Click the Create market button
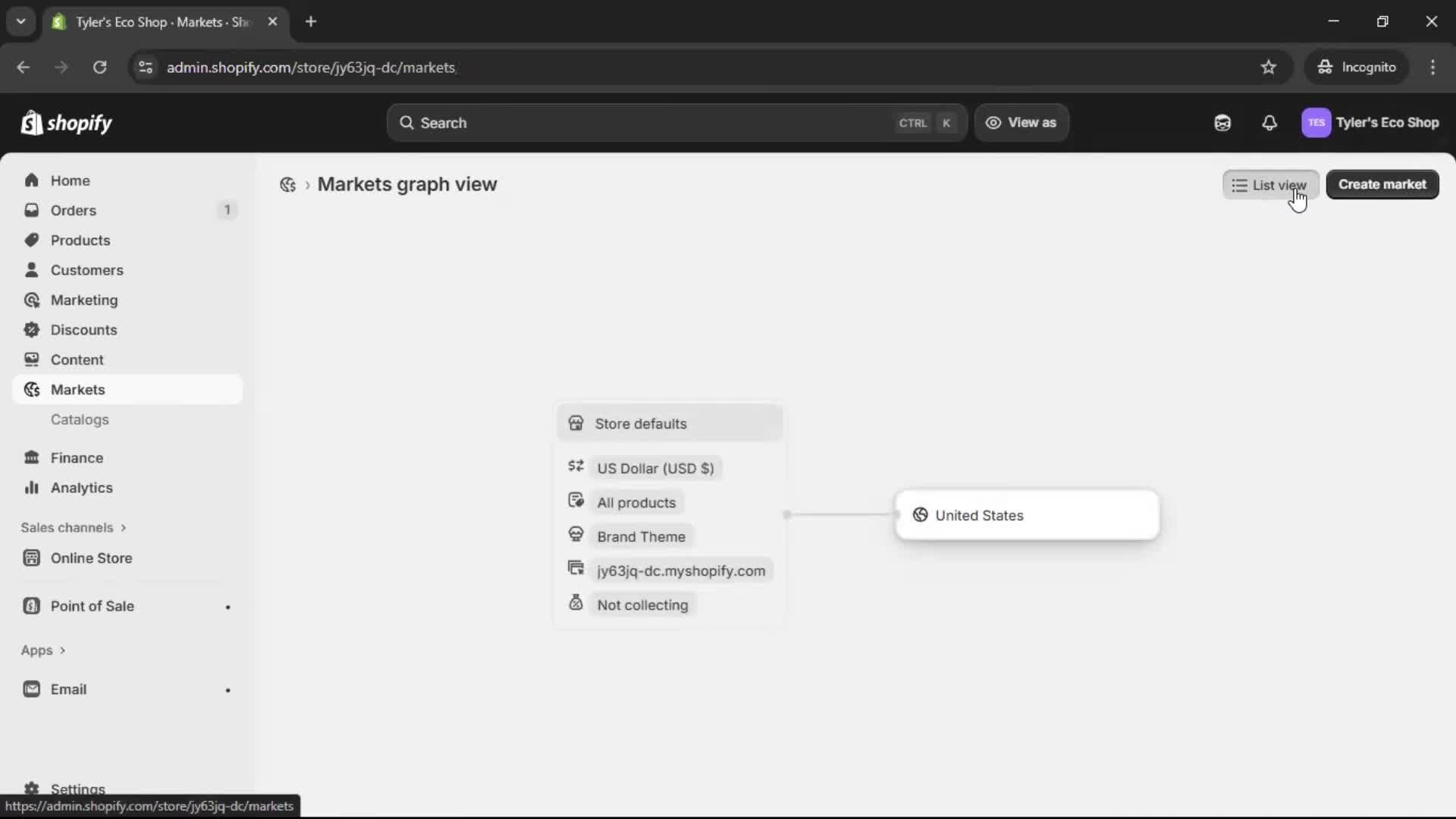Screen dimensions: 1456x819 click(x=1382, y=184)
